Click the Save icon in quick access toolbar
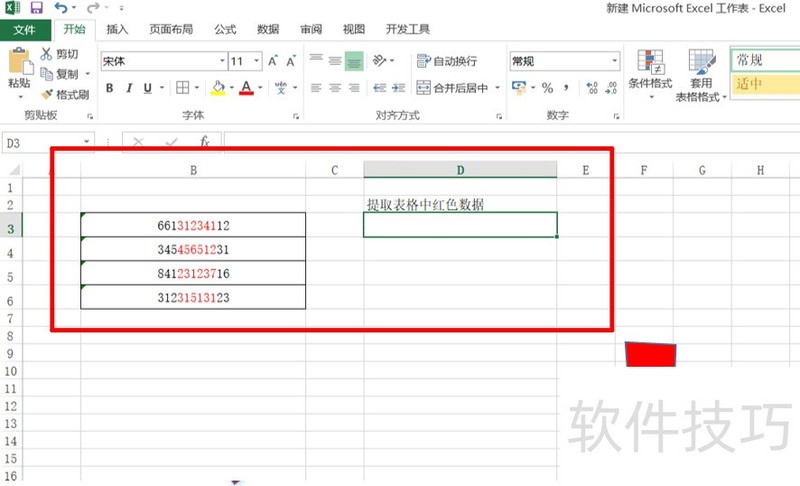Image resolution: width=800 pixels, height=486 pixels. (37, 8)
